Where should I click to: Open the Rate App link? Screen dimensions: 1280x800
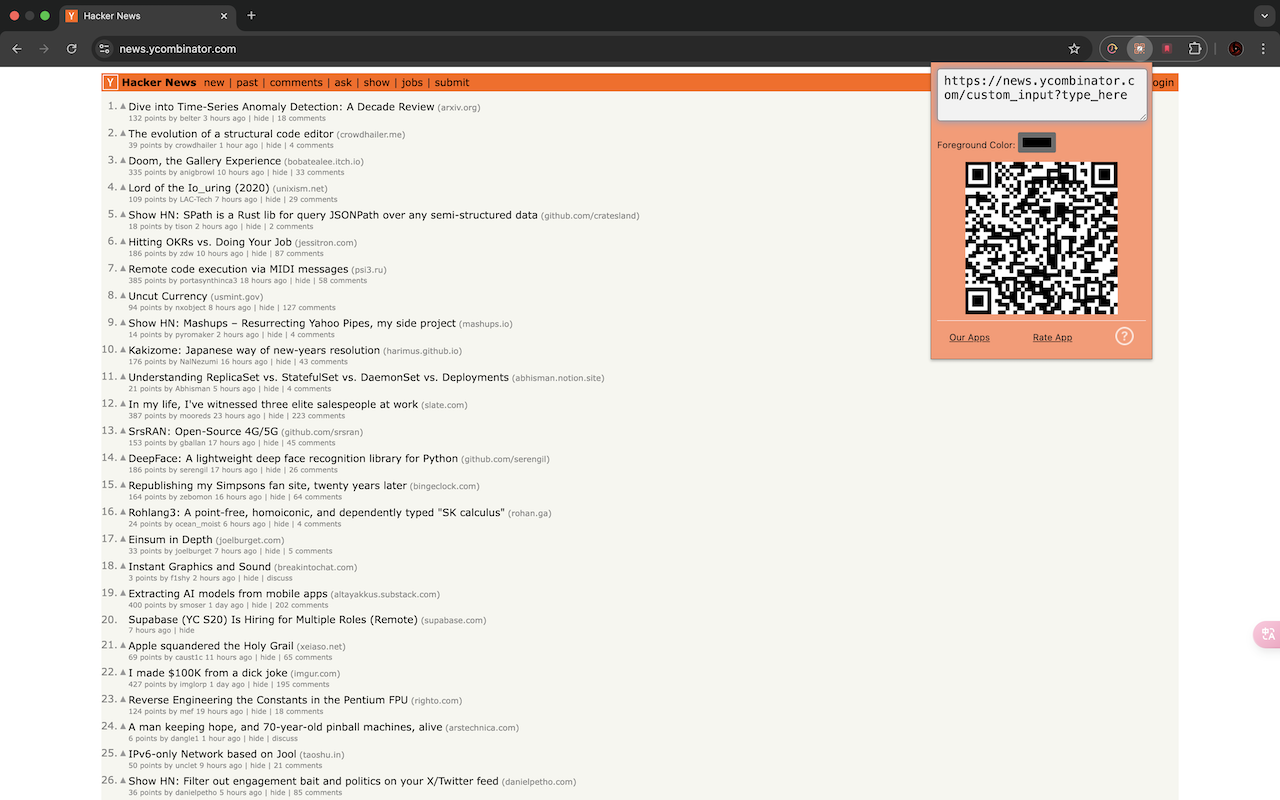click(1052, 338)
